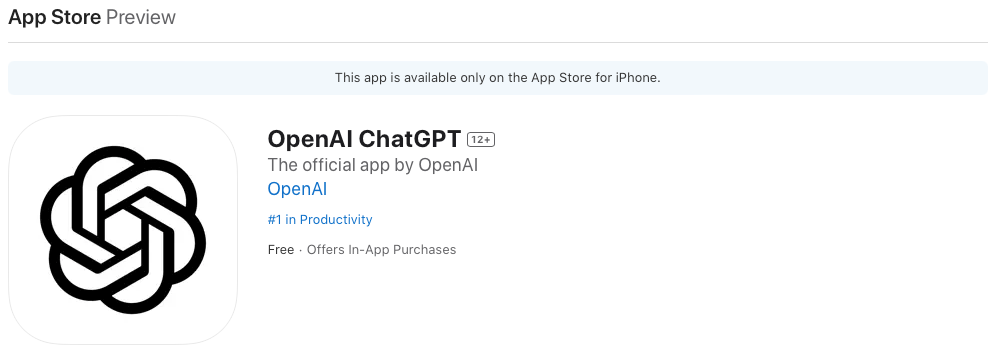Click the iPhone-only availability banner text
This screenshot has width=1007, height=364.
click(x=498, y=78)
